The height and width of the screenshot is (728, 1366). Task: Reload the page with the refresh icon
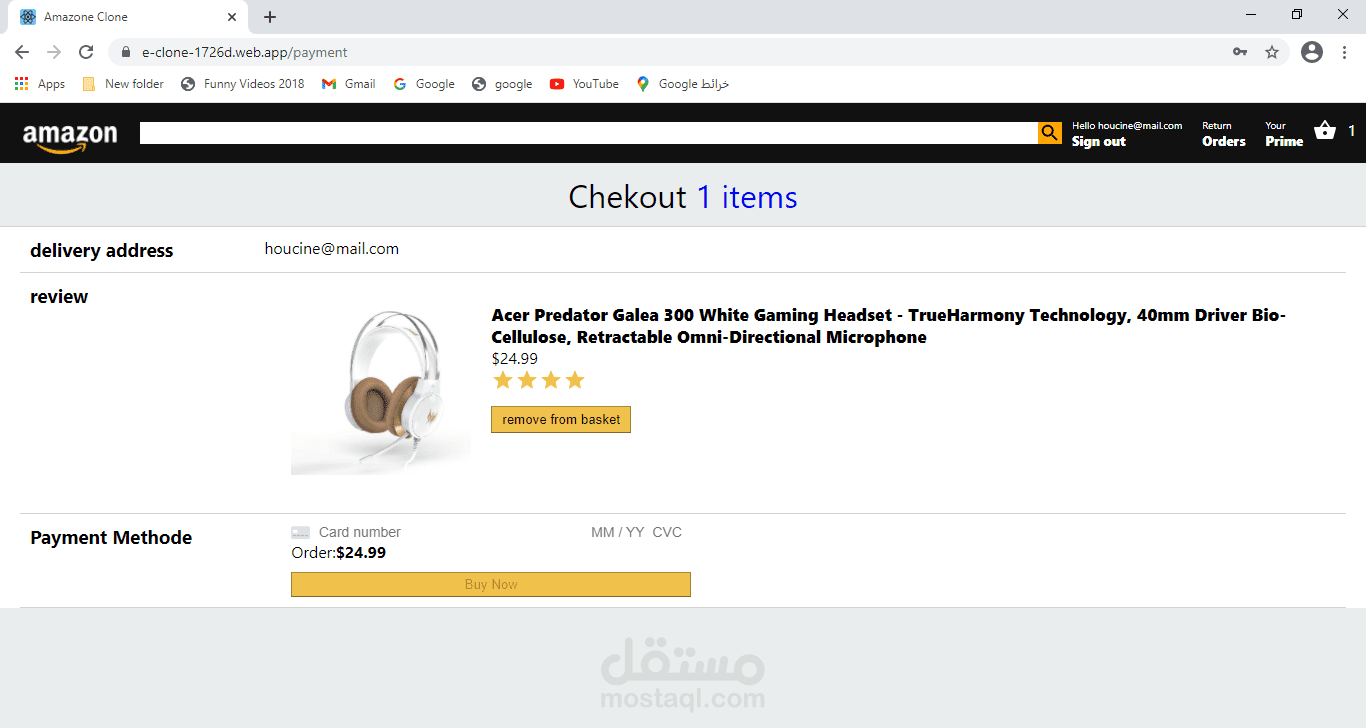(86, 52)
